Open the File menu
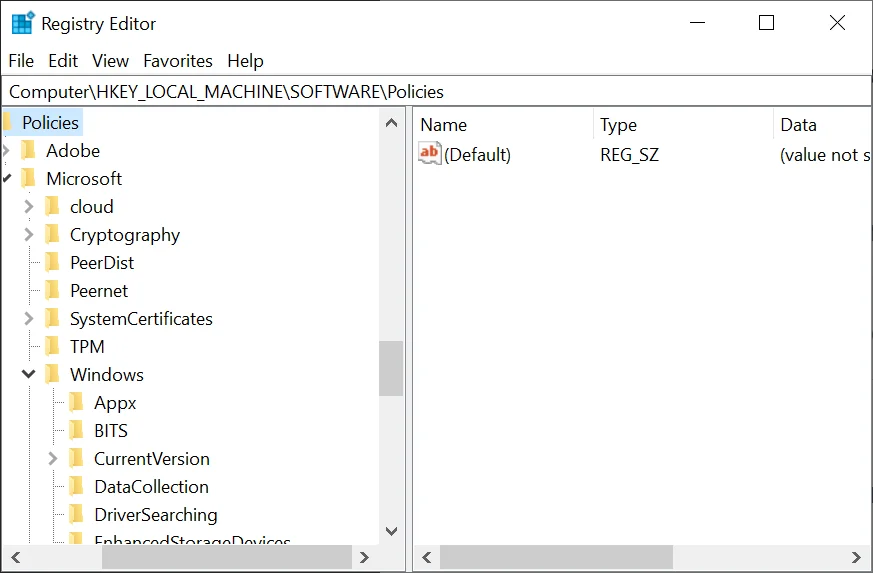Viewport: 873px width, 573px height. [21, 61]
